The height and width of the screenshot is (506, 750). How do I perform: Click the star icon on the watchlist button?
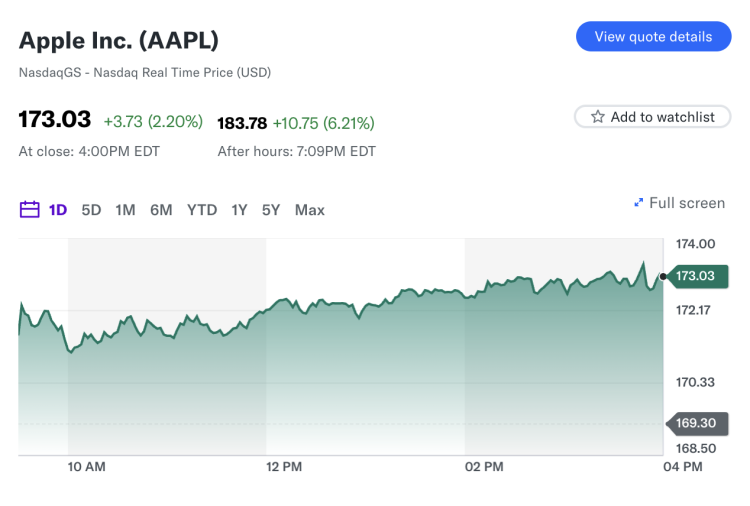[x=598, y=117]
